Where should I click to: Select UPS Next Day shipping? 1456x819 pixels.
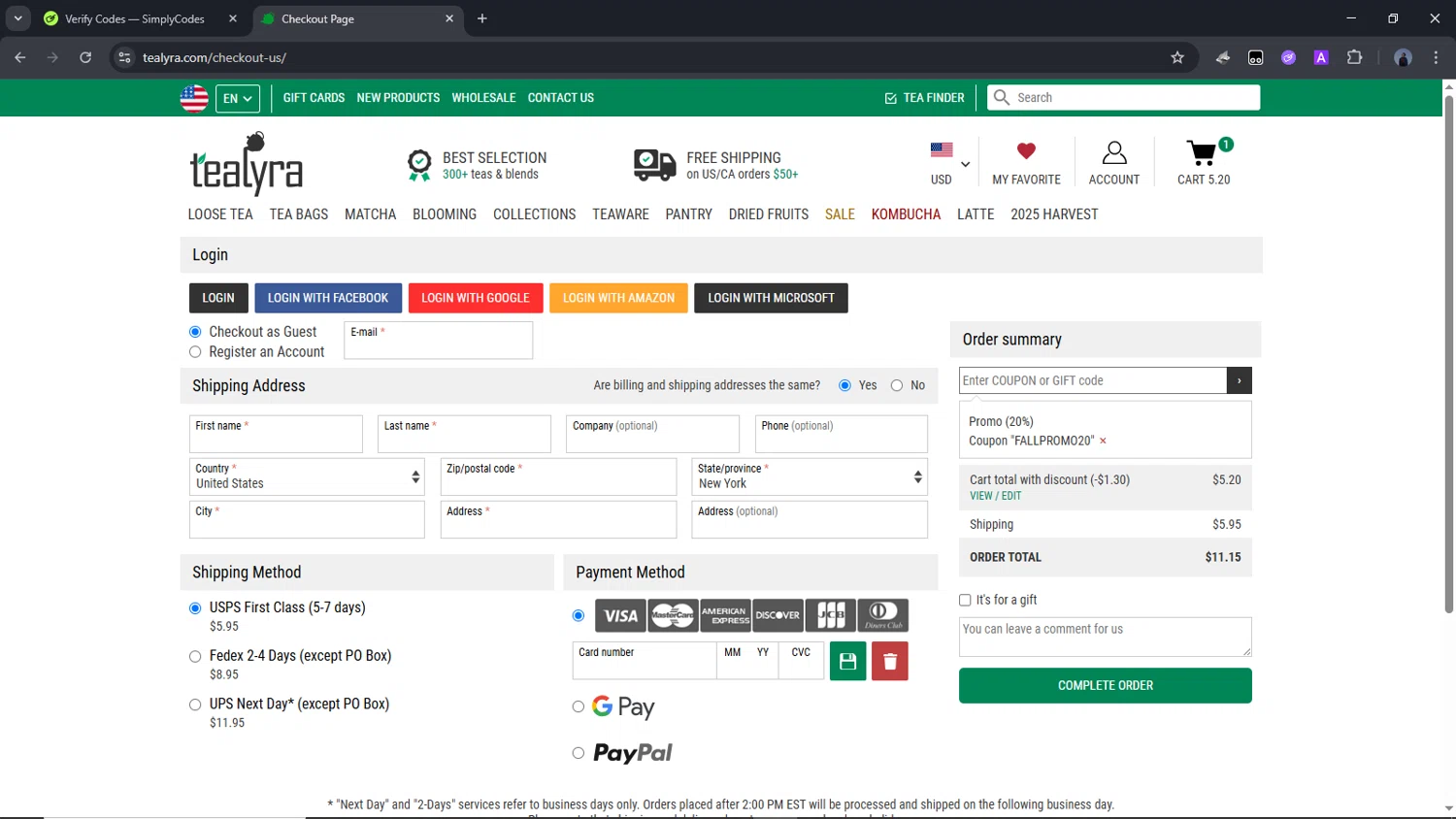coord(195,704)
